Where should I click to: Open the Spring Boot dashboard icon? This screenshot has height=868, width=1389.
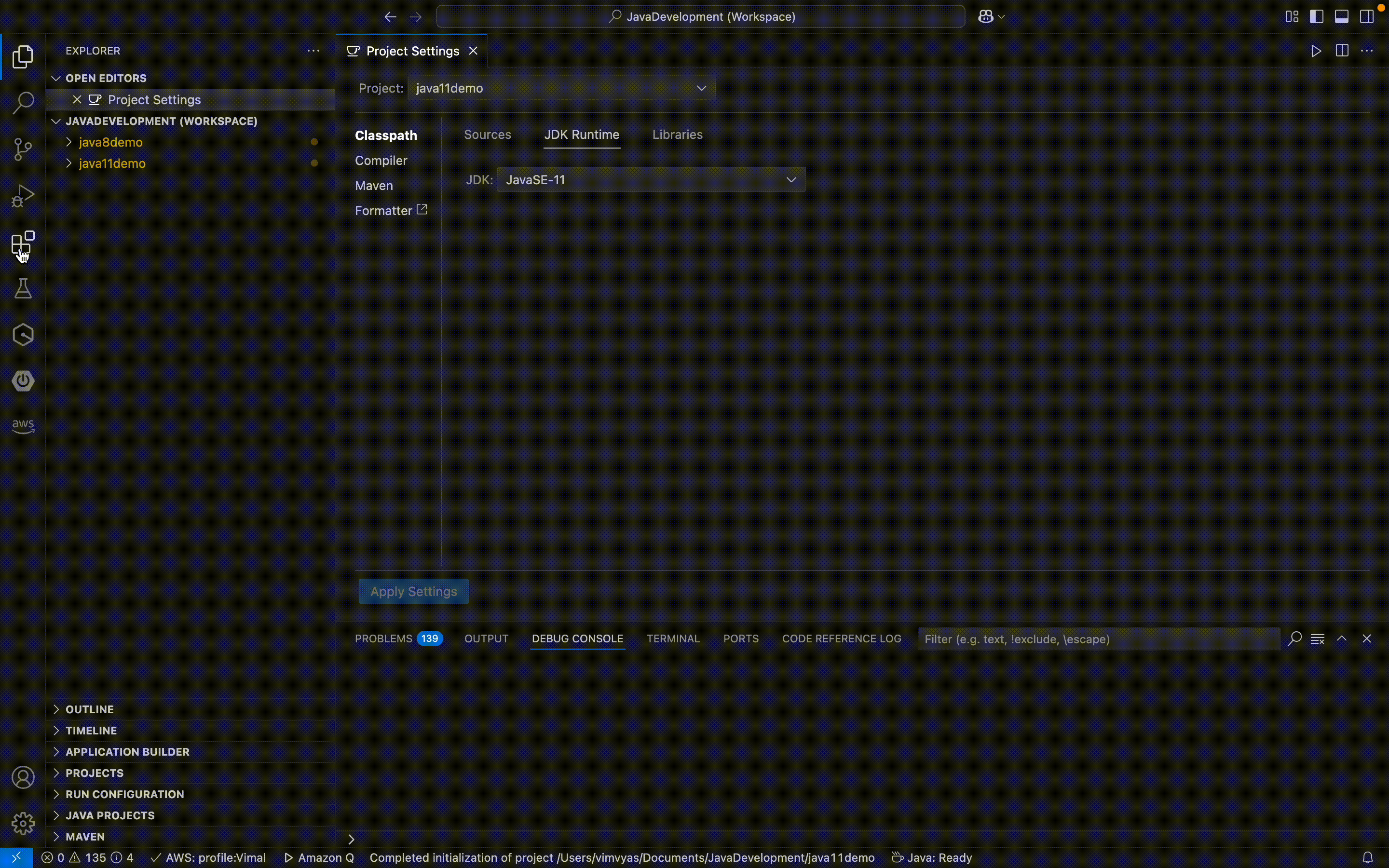coord(23,380)
